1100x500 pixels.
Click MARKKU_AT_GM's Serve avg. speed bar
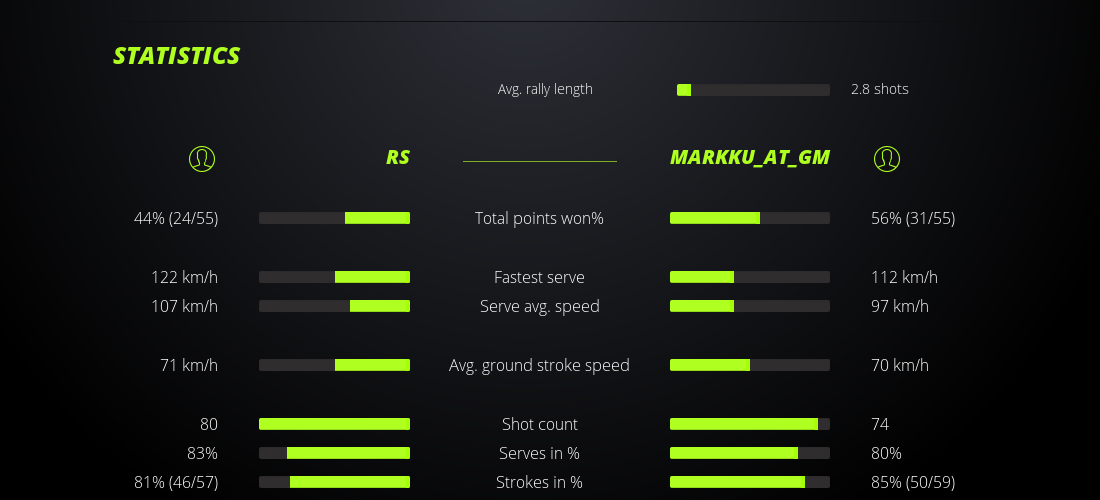[750, 306]
